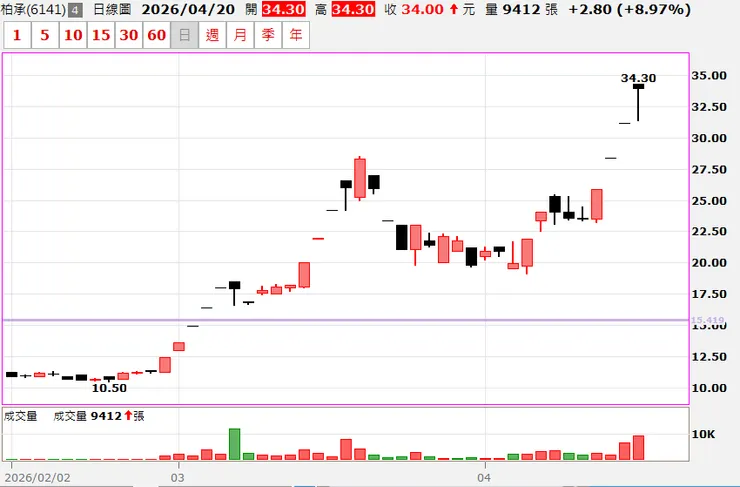Switch to the 10-minute chart
The width and height of the screenshot is (740, 487).
73,35
